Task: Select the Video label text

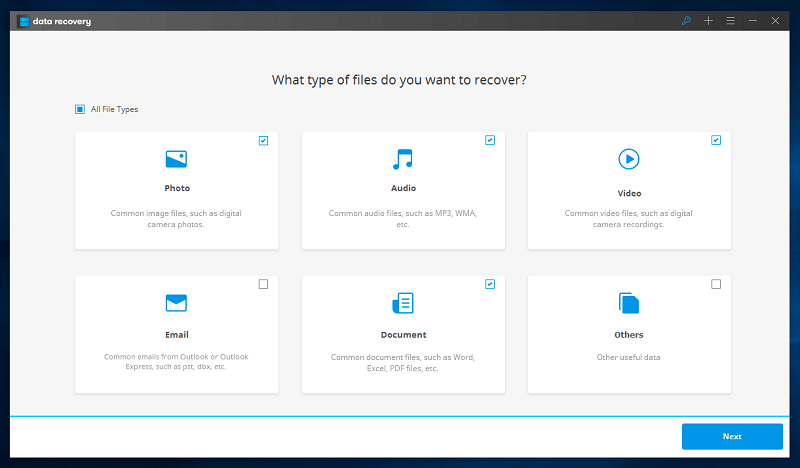Action: [x=629, y=193]
